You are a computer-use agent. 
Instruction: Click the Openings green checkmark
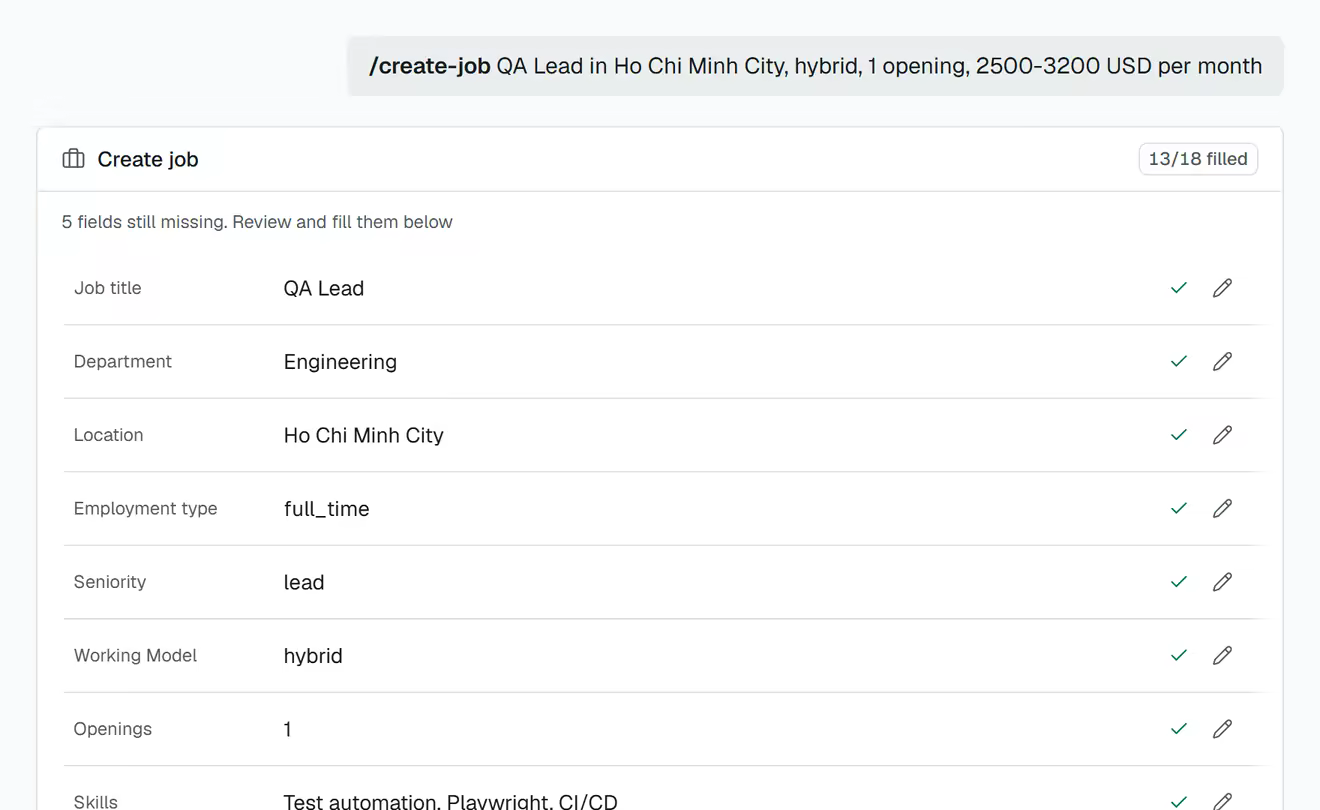tap(1179, 729)
